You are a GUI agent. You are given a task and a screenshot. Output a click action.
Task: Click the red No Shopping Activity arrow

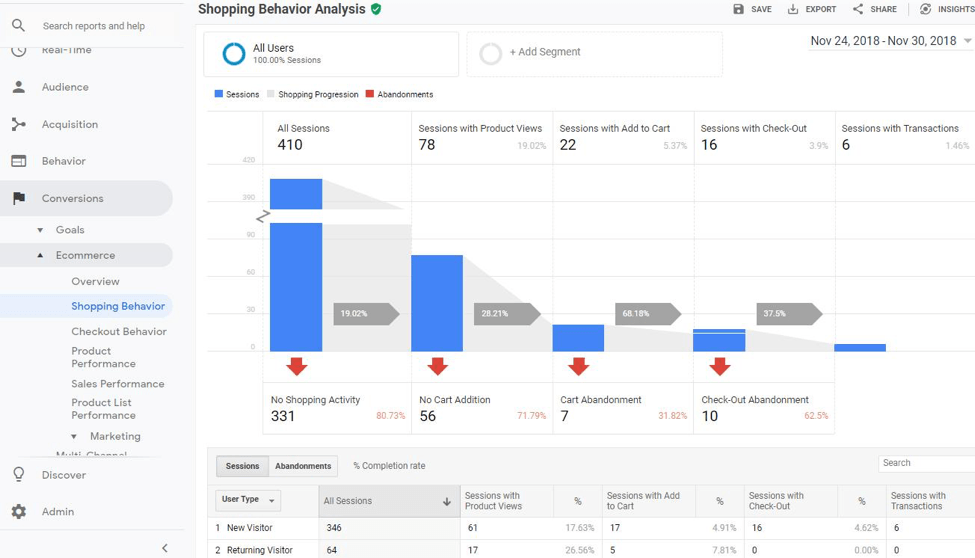point(296,365)
